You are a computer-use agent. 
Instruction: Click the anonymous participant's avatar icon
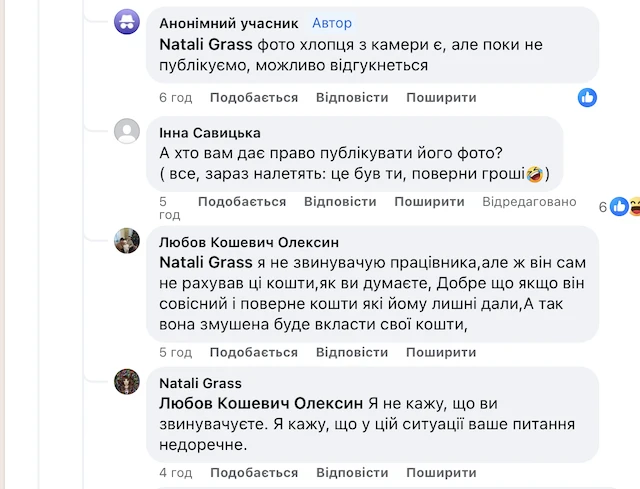[x=127, y=22]
